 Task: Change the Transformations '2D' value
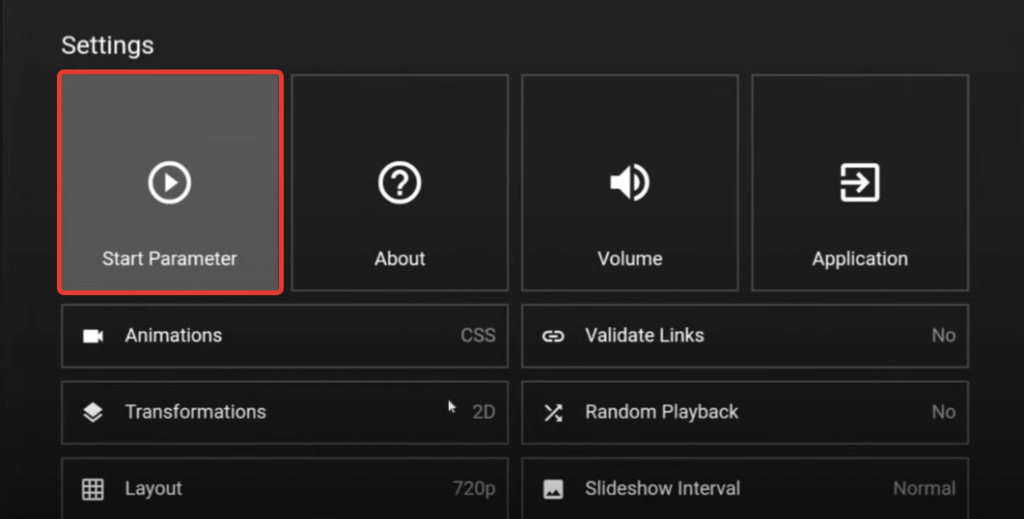coord(483,412)
